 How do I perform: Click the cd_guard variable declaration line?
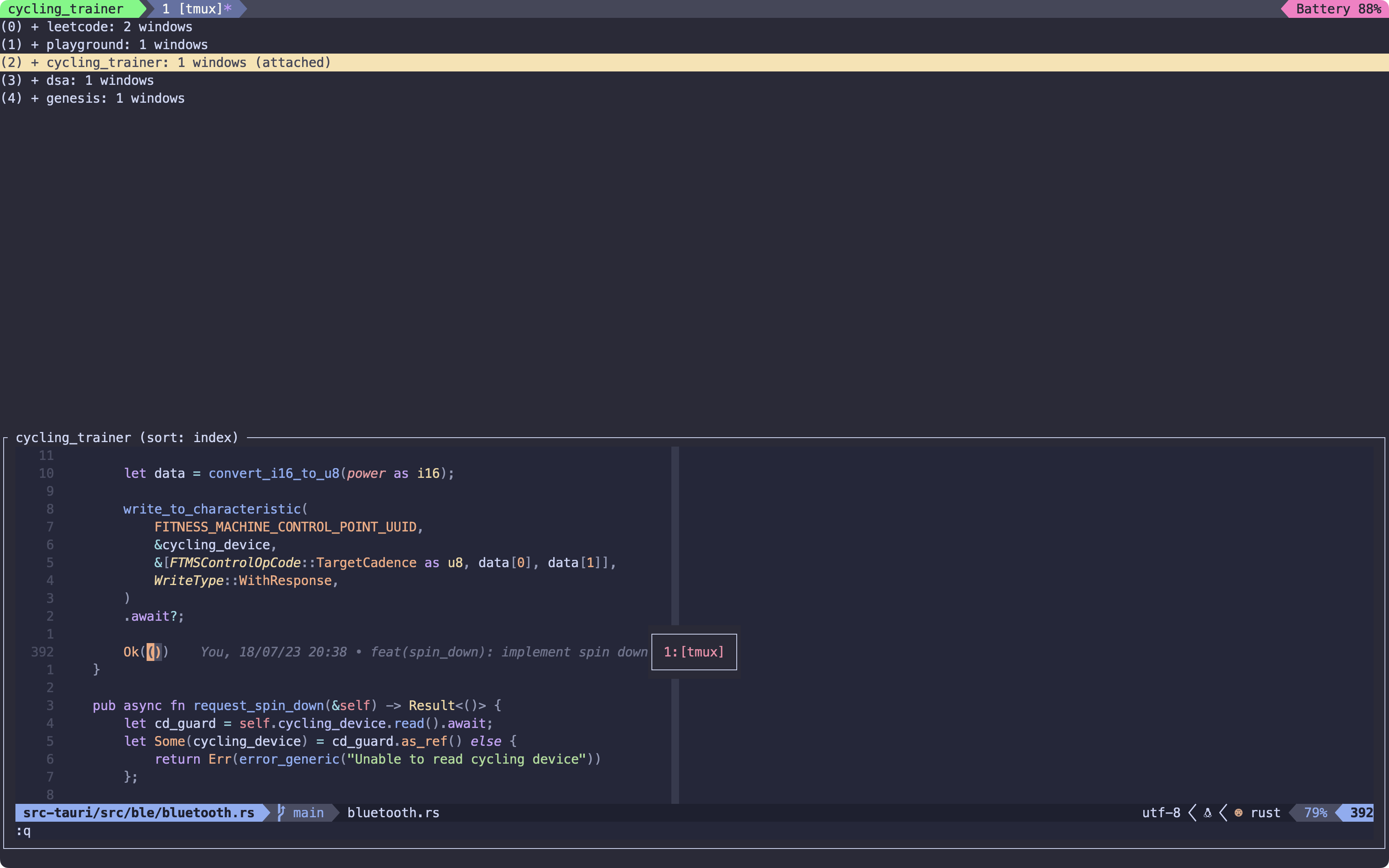[x=308, y=723]
